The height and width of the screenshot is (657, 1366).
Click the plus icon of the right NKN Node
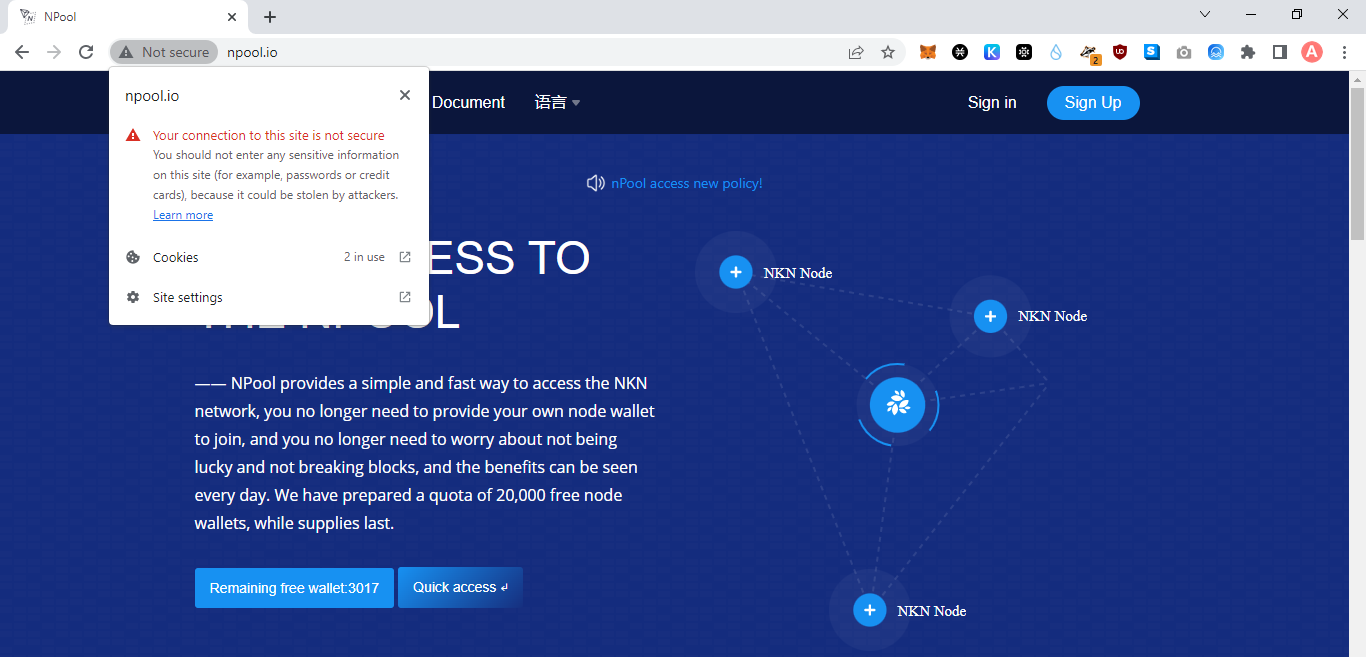(990, 316)
